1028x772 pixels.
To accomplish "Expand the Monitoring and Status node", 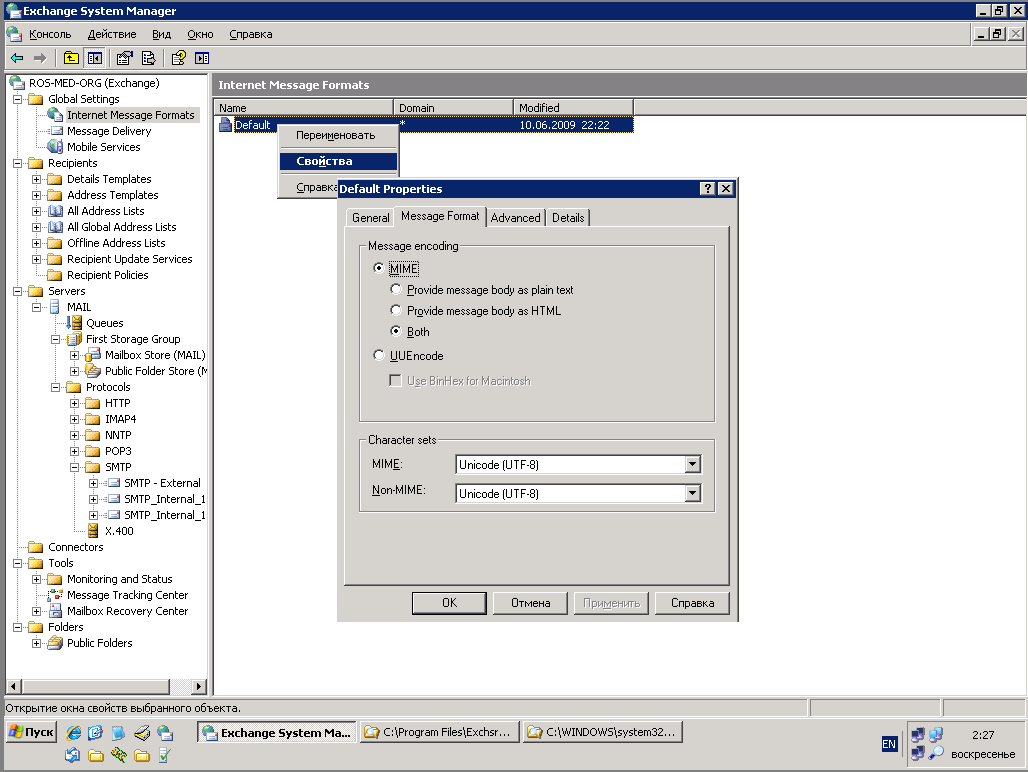I will coord(37,579).
